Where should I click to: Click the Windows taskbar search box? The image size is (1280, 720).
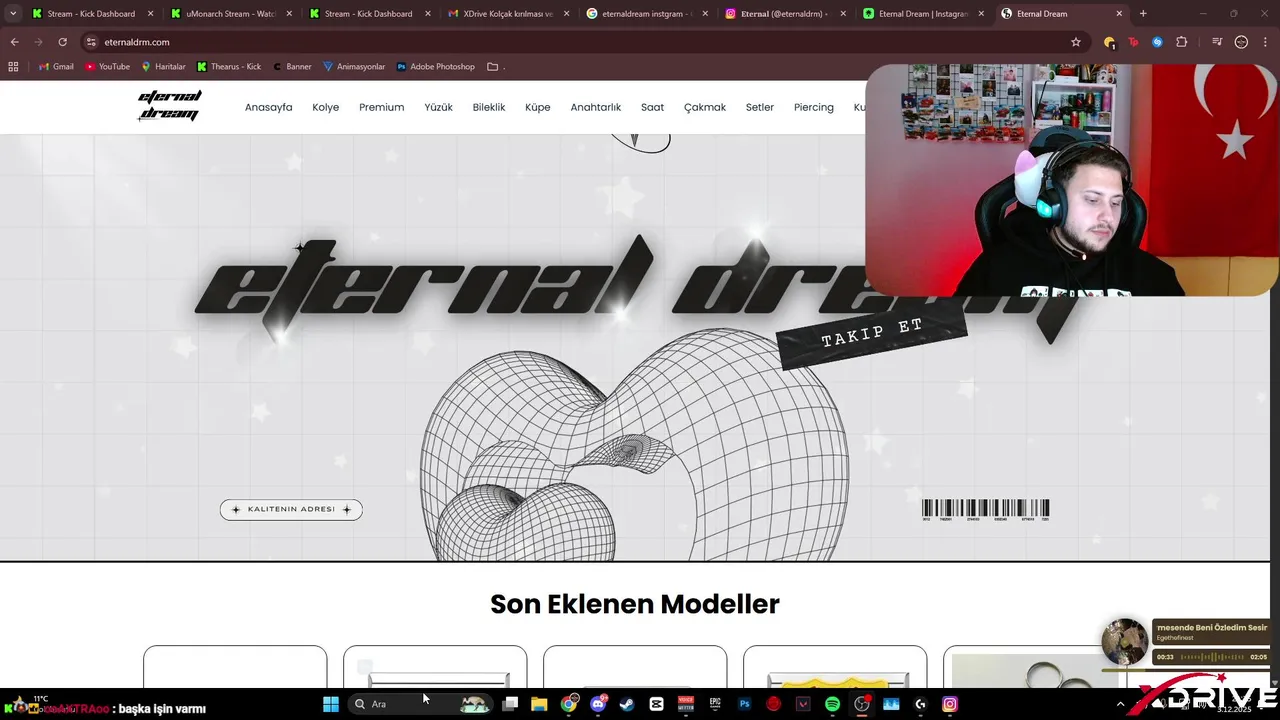pos(420,704)
